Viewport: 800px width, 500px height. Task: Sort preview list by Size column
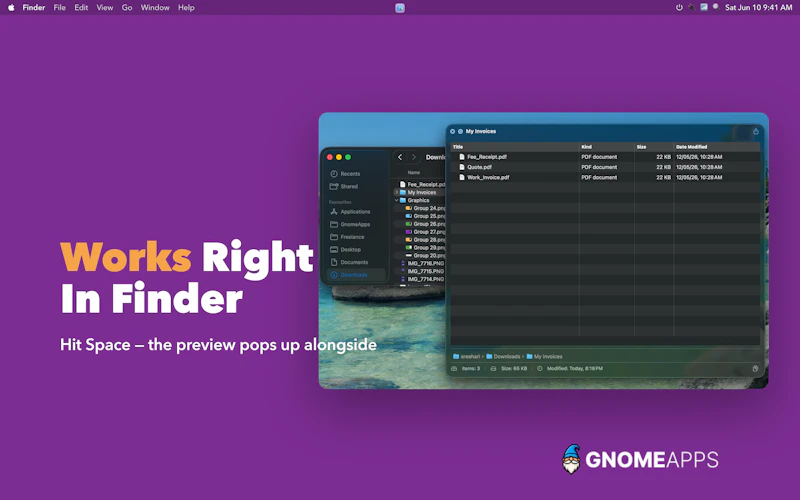pyautogui.click(x=654, y=147)
